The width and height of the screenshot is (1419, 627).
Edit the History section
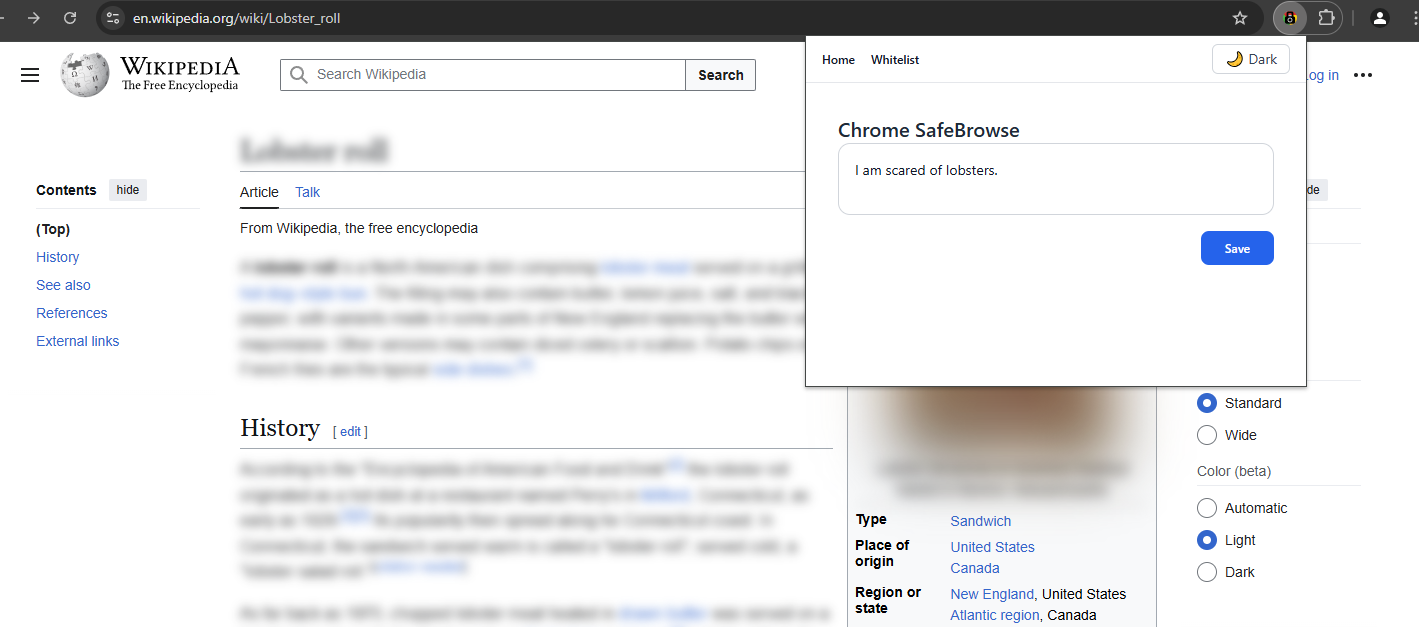(350, 432)
